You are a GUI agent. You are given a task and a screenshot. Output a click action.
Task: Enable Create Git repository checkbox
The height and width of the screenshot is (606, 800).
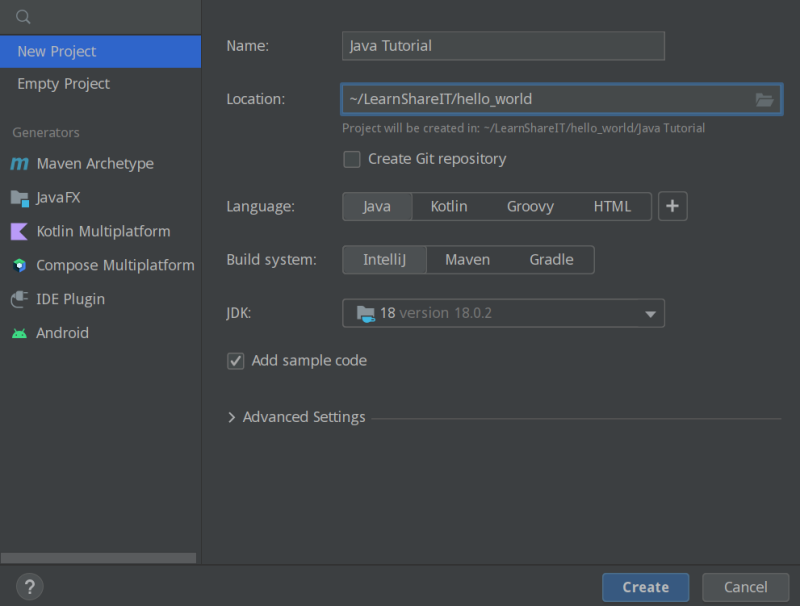pyautogui.click(x=352, y=159)
